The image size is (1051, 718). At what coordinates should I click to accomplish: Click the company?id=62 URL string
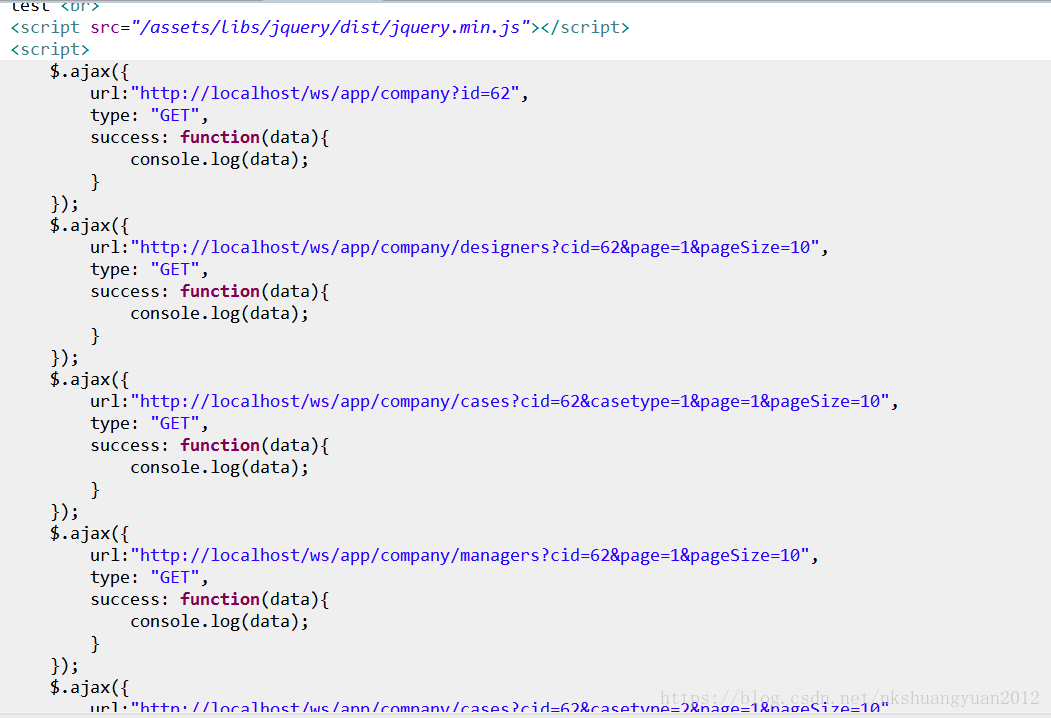point(325,93)
